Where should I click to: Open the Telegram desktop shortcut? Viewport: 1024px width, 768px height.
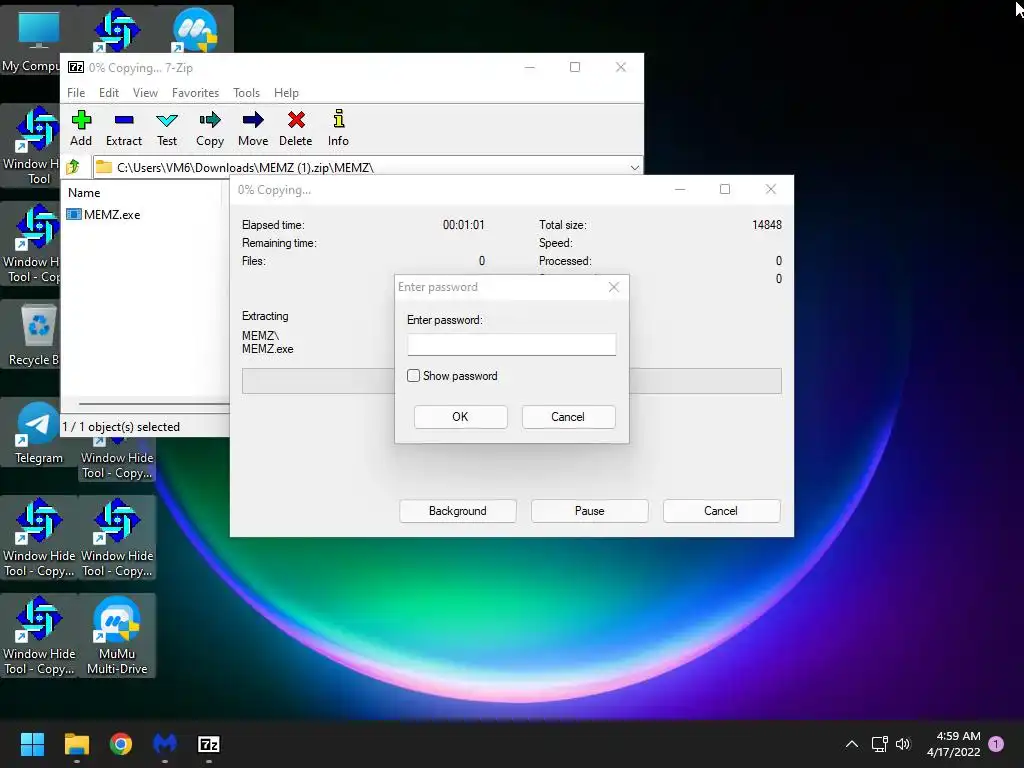39,434
